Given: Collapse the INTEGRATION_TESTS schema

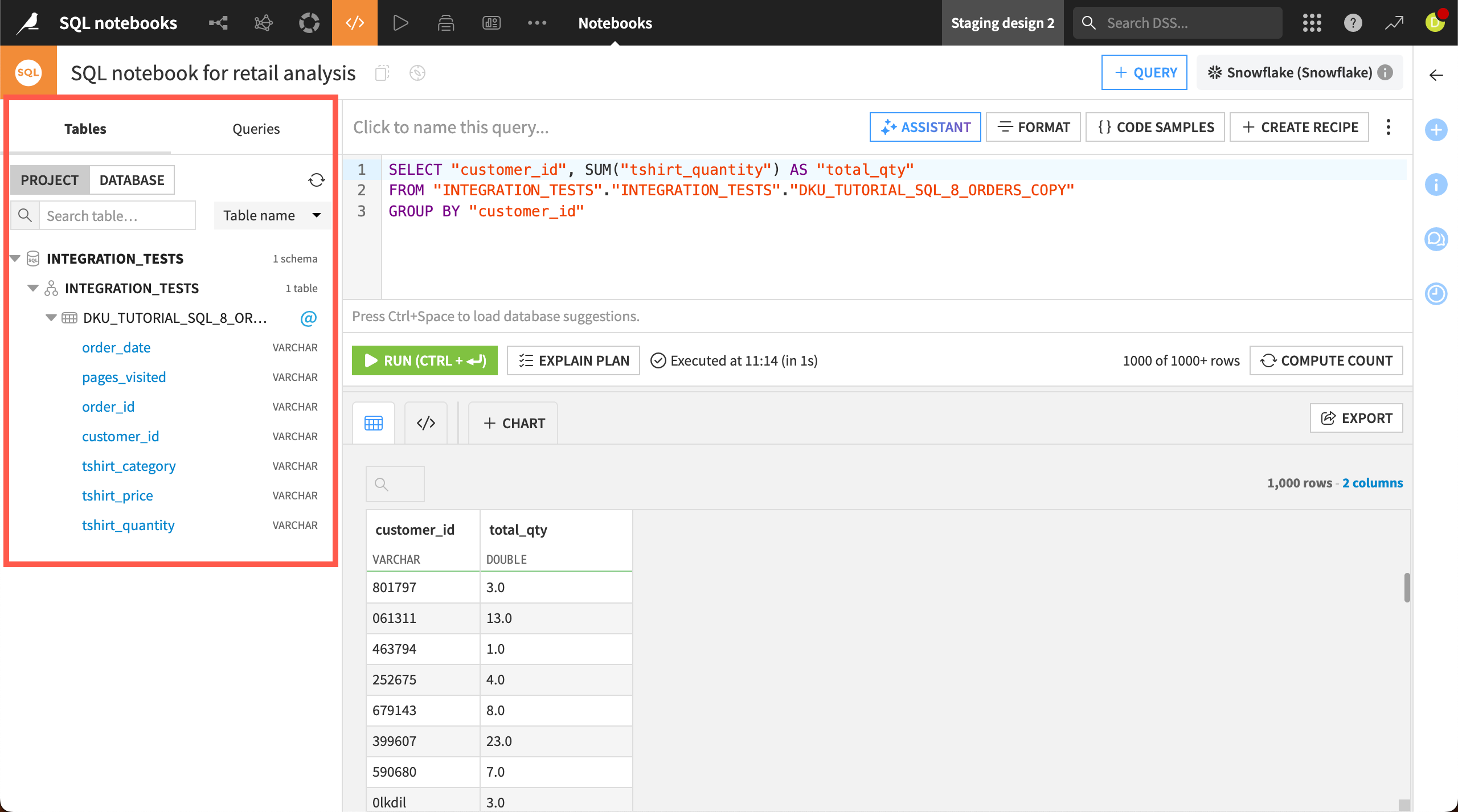Looking at the screenshot, I should 32,288.
